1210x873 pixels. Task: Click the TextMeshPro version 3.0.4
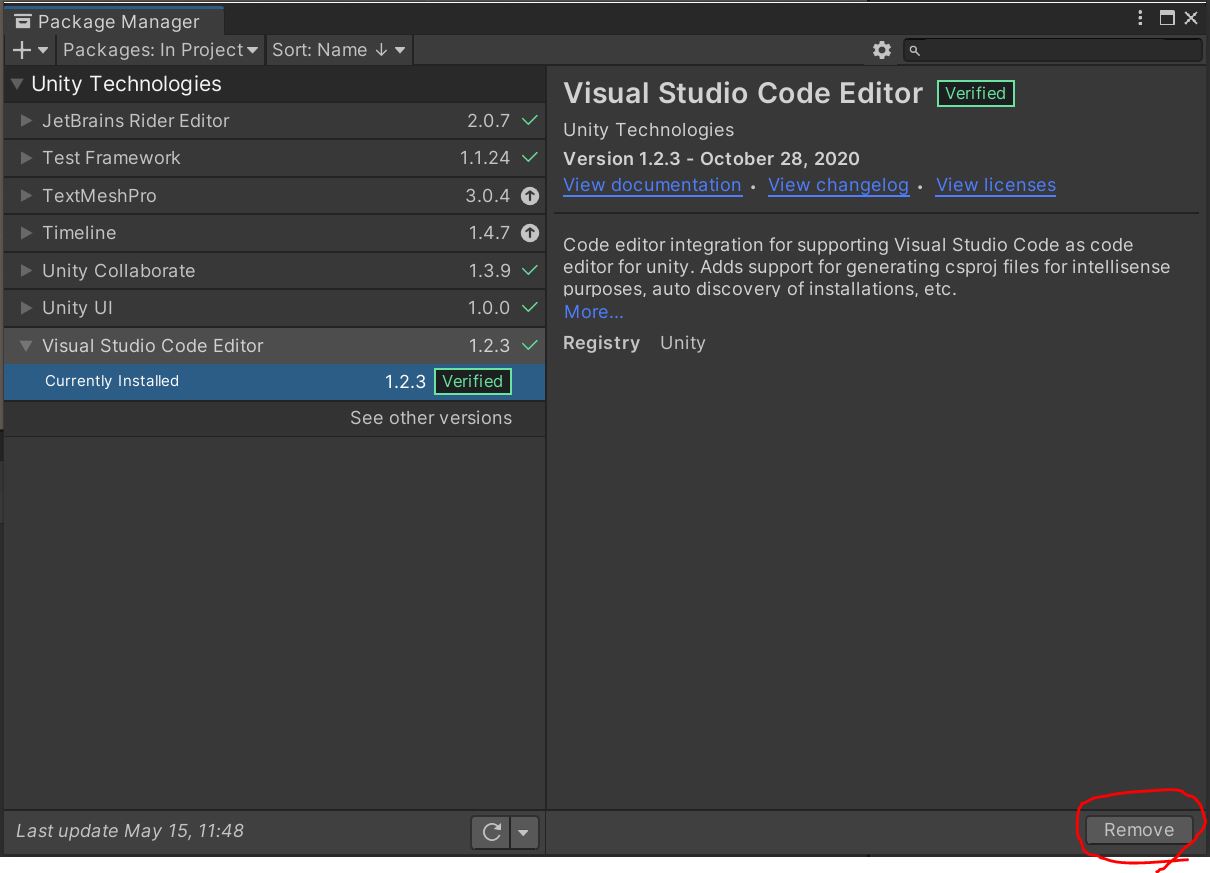coord(488,196)
